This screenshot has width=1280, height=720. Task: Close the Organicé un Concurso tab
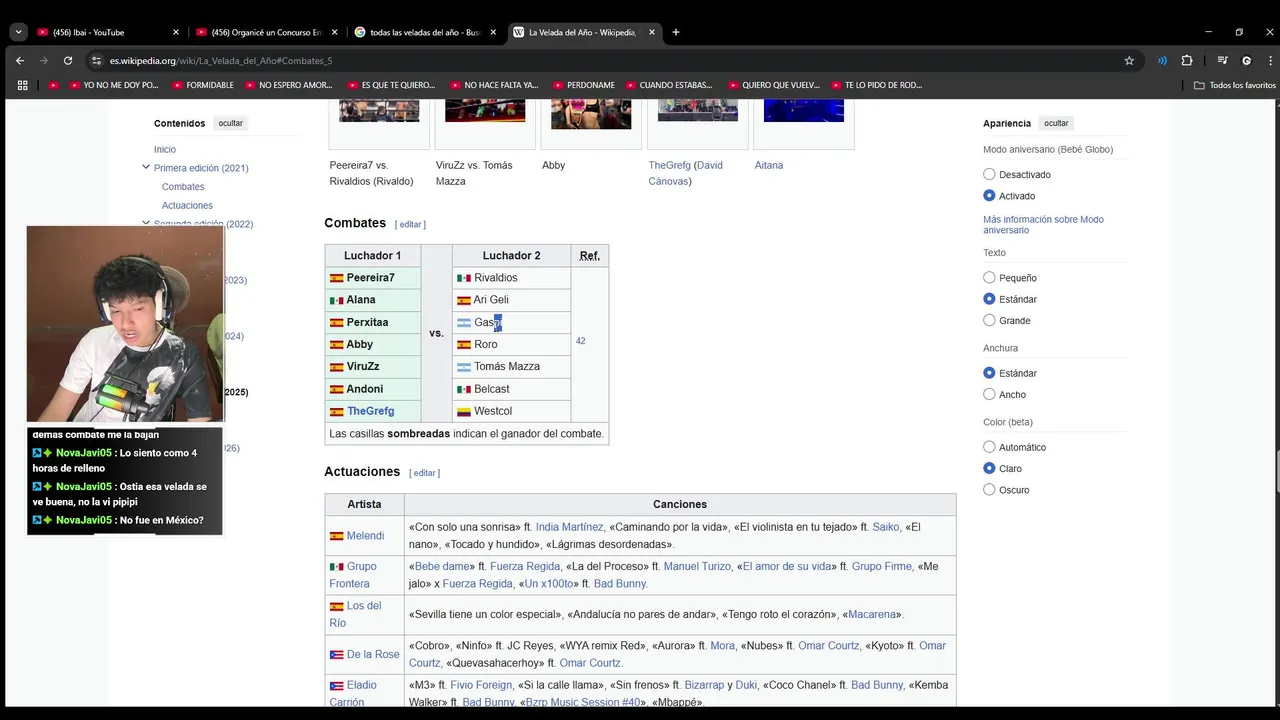click(334, 32)
